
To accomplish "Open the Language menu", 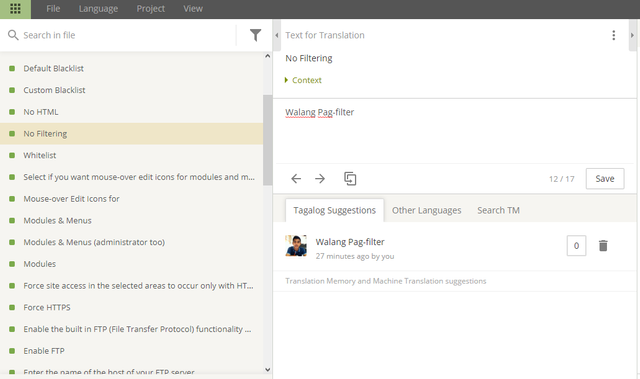I will pos(98,9).
